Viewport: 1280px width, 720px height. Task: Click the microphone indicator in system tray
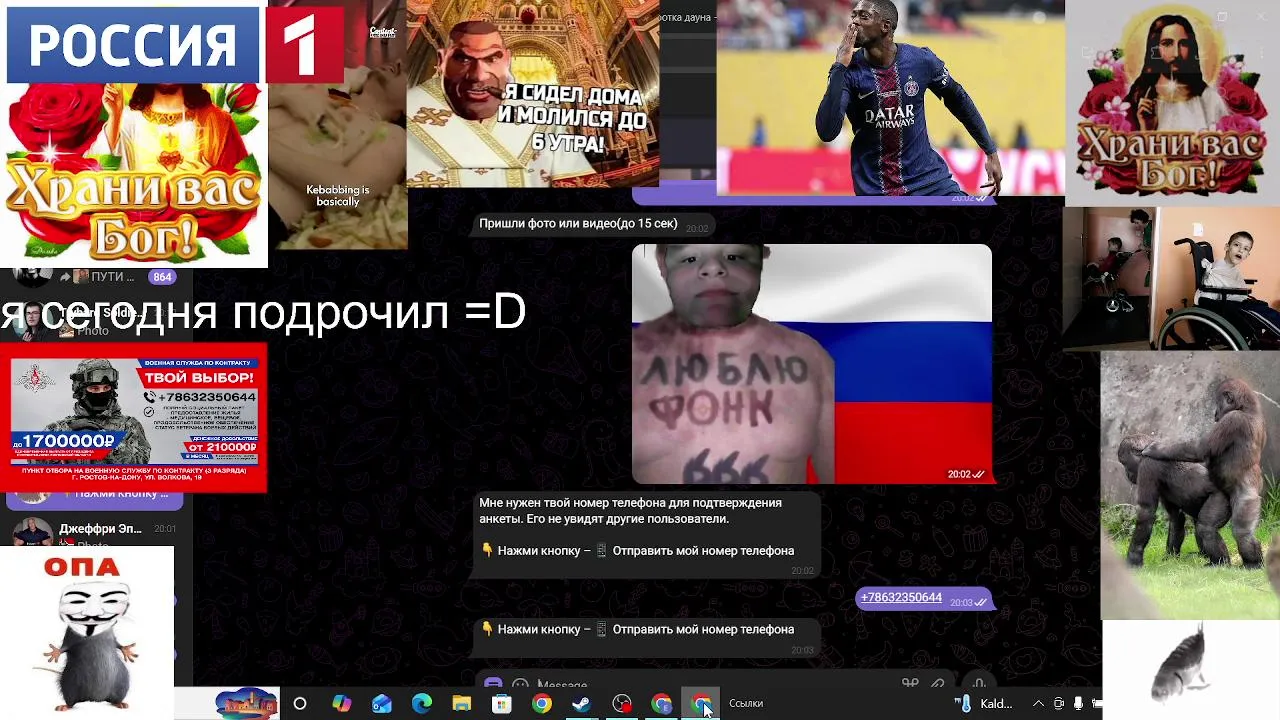(x=1077, y=704)
